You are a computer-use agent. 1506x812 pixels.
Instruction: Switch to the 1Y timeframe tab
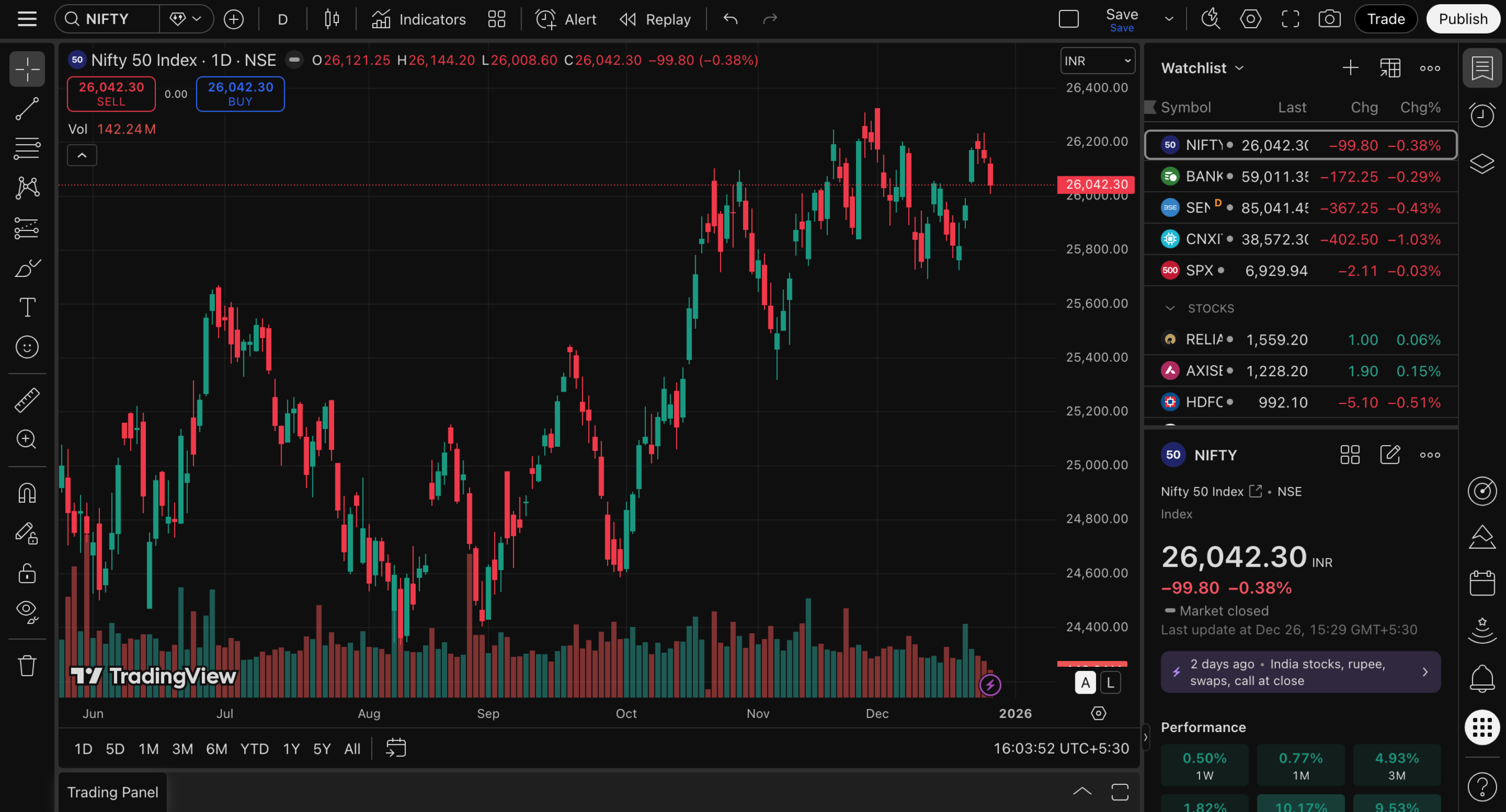(x=291, y=748)
